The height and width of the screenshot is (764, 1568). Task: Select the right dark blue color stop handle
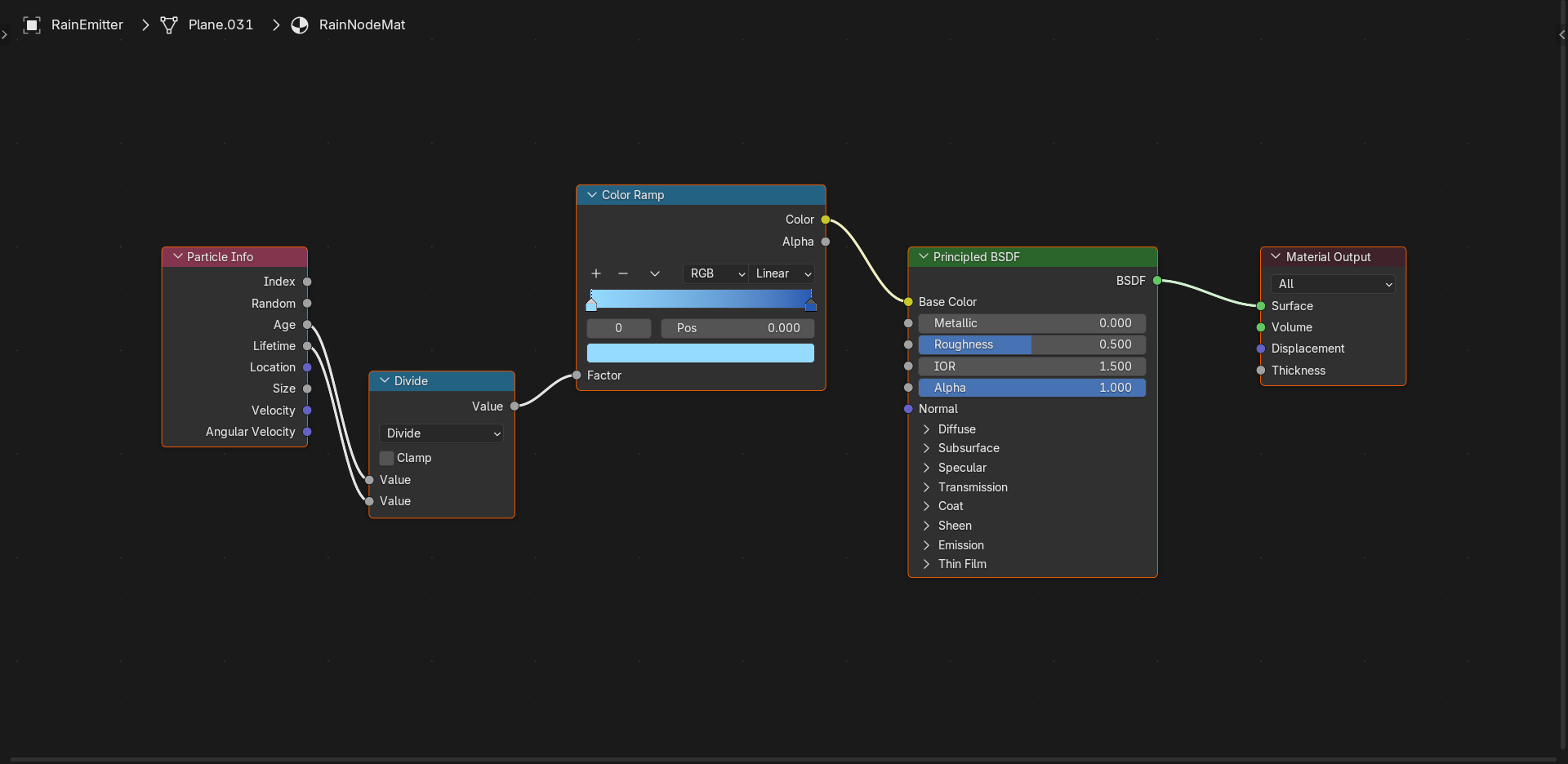click(x=811, y=304)
